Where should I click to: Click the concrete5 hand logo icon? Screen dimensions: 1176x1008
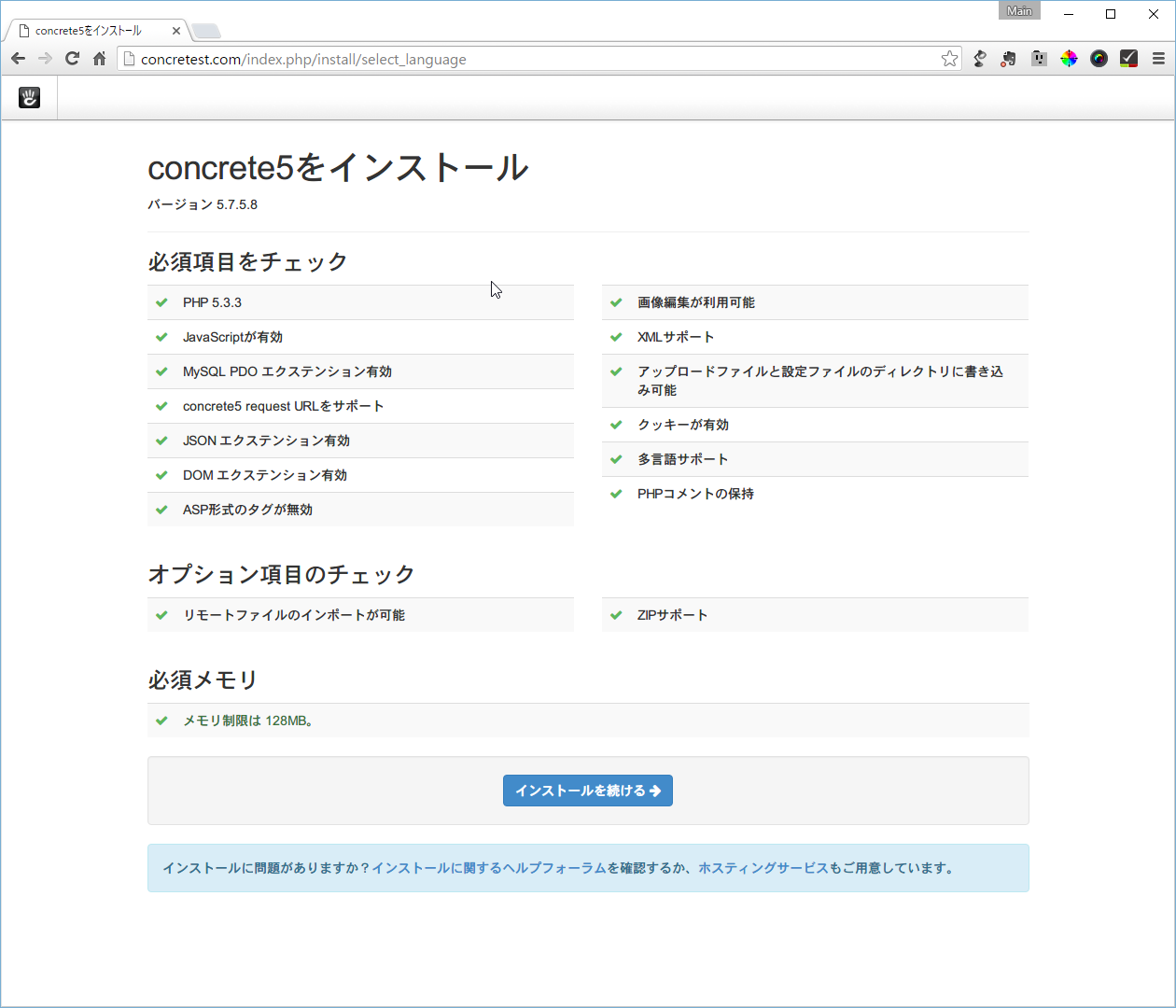pyautogui.click(x=30, y=97)
